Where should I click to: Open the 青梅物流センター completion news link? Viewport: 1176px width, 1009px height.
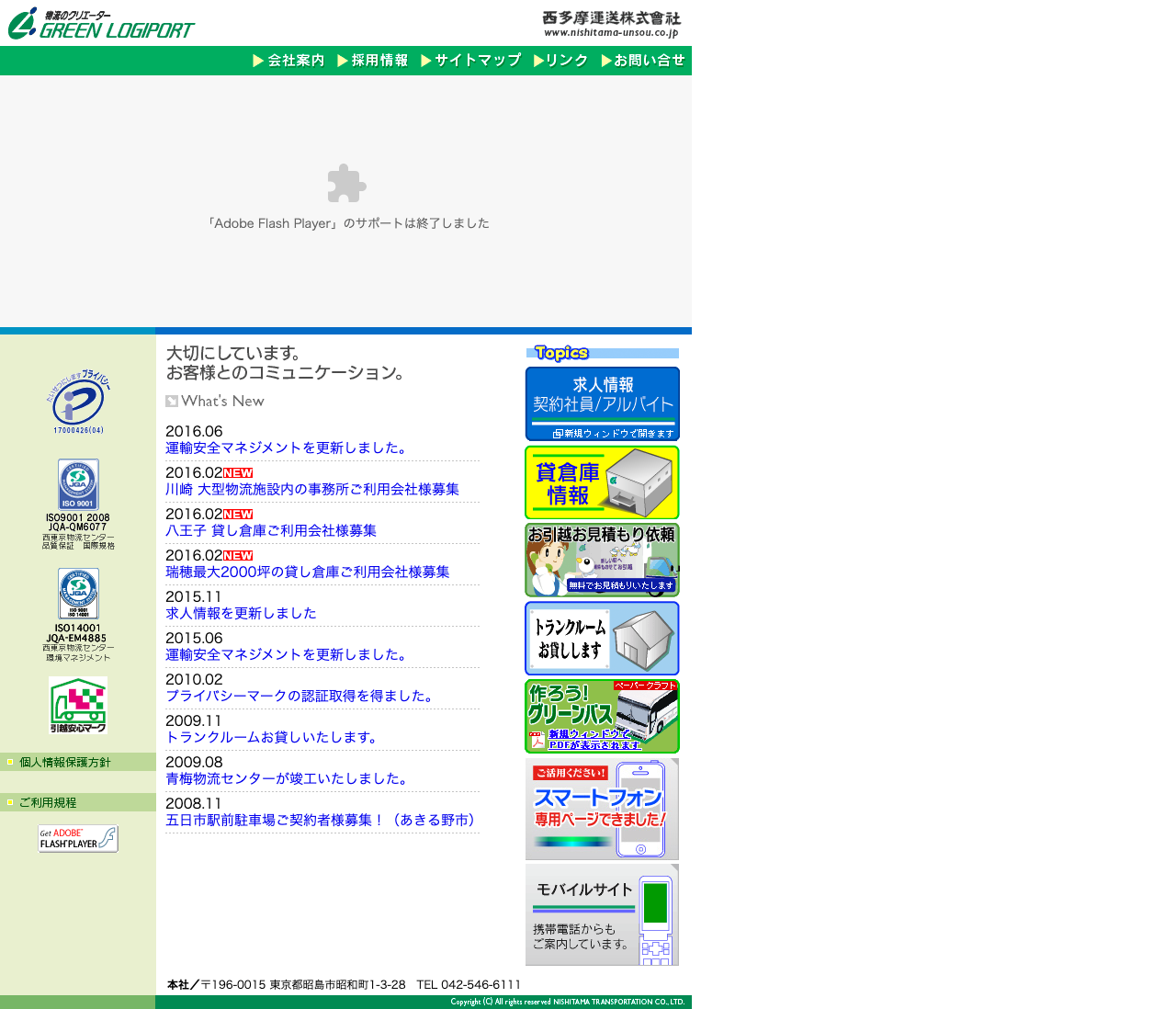point(287,778)
